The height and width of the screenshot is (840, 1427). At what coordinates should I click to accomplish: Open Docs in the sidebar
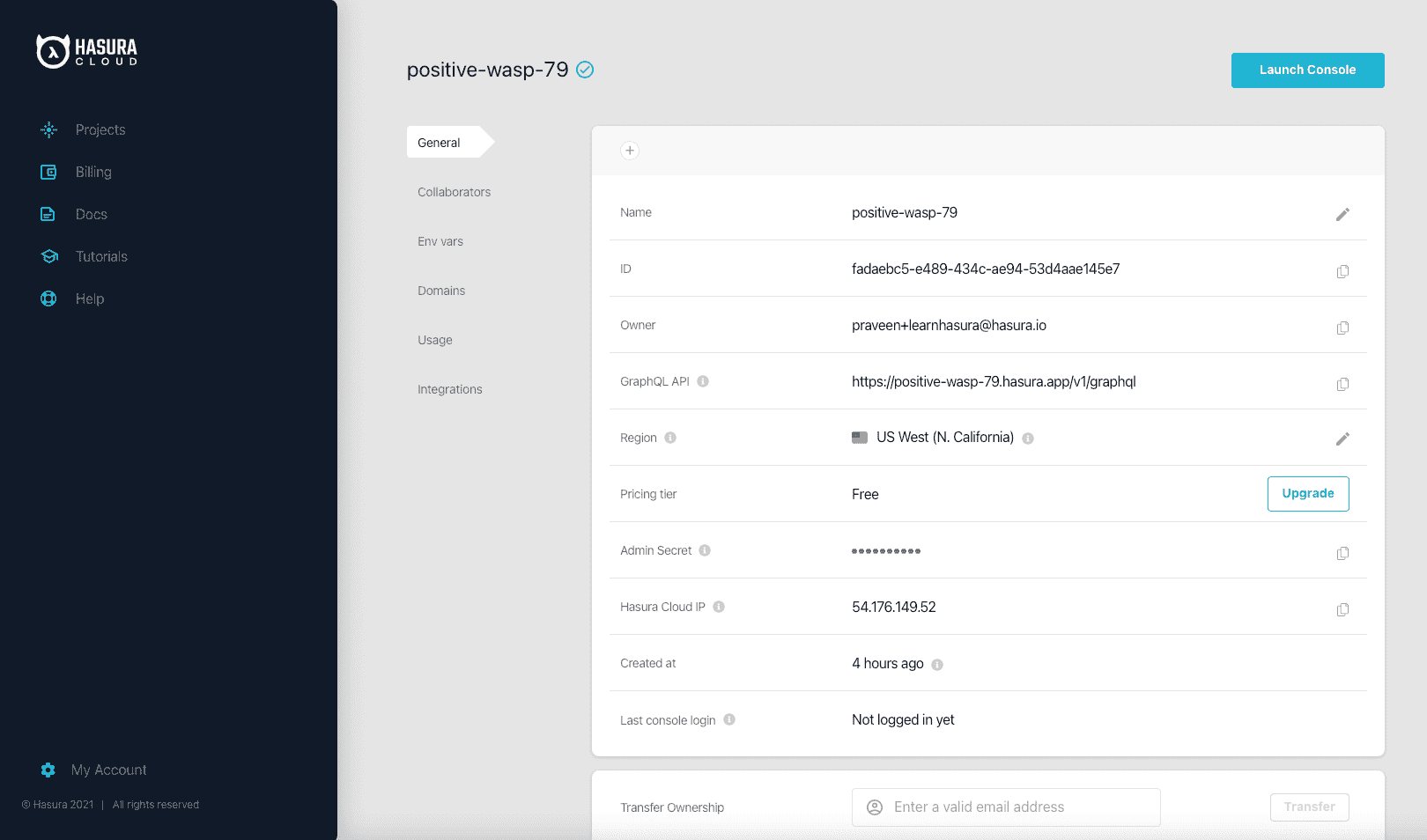point(92,214)
